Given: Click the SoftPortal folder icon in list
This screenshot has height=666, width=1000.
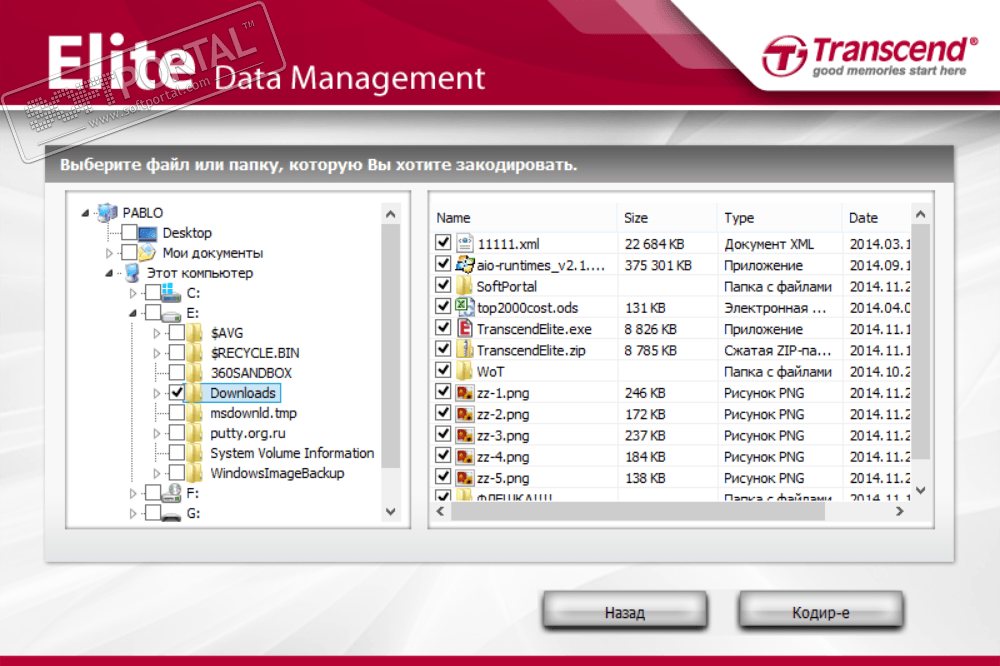Looking at the screenshot, I should coord(465,286).
